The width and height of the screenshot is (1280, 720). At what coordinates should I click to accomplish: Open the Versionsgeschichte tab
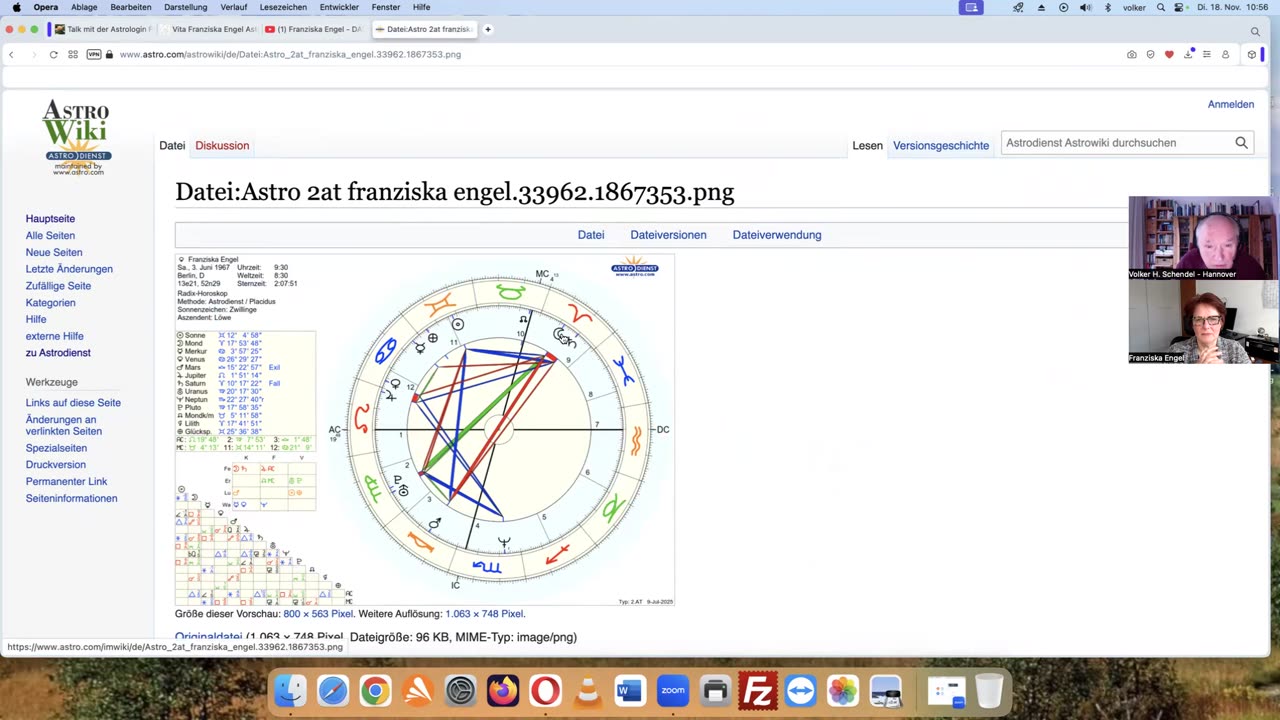pos(941,146)
